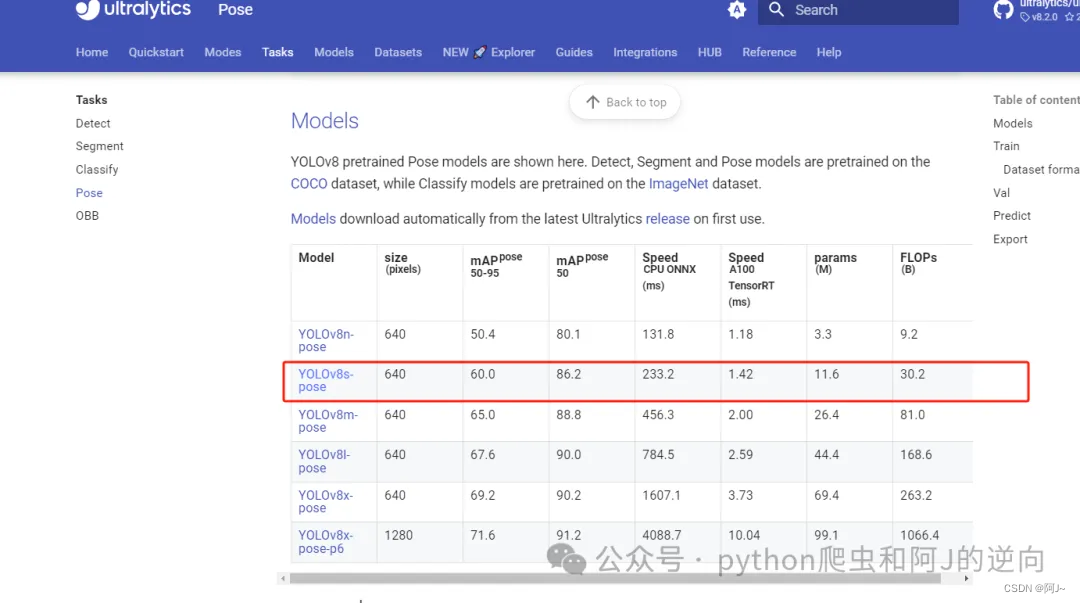Viewport: 1080px width, 603px height.
Task: Open the Reference tab
Action: [769, 52]
